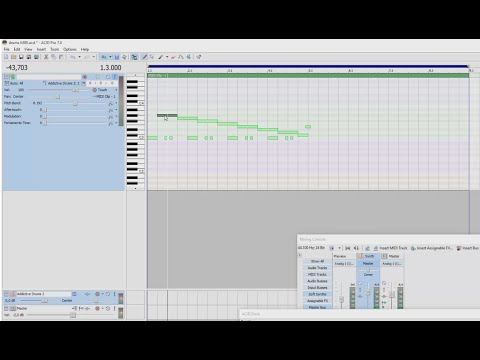480x360 pixels.
Task: Open the Tools menu
Action: click(x=55, y=49)
